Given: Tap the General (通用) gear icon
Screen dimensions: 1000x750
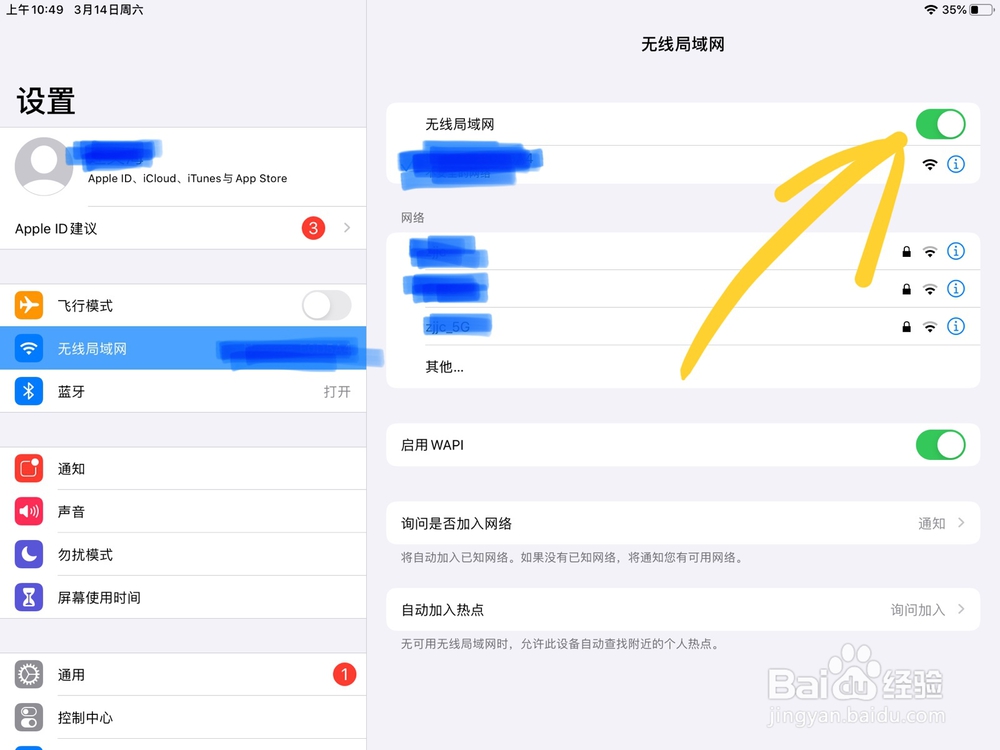Looking at the screenshot, I should [29, 674].
